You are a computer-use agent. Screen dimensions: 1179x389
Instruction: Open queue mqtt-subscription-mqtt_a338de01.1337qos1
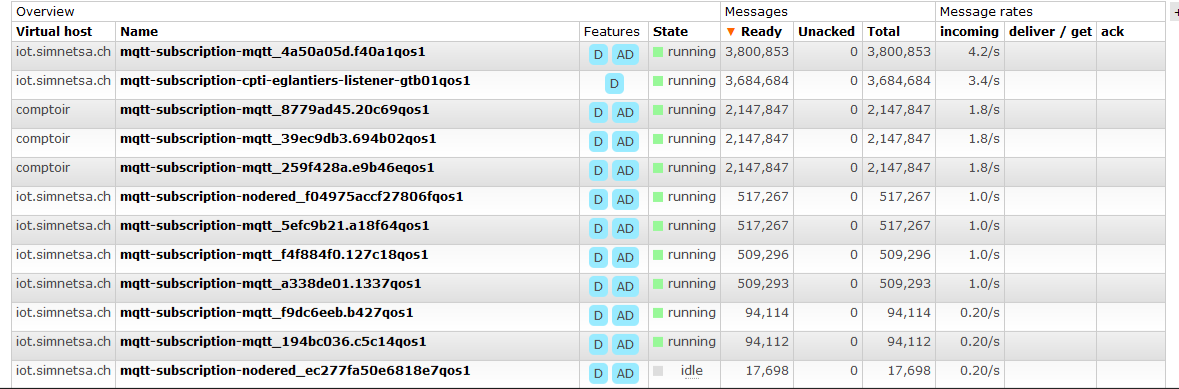coord(271,284)
